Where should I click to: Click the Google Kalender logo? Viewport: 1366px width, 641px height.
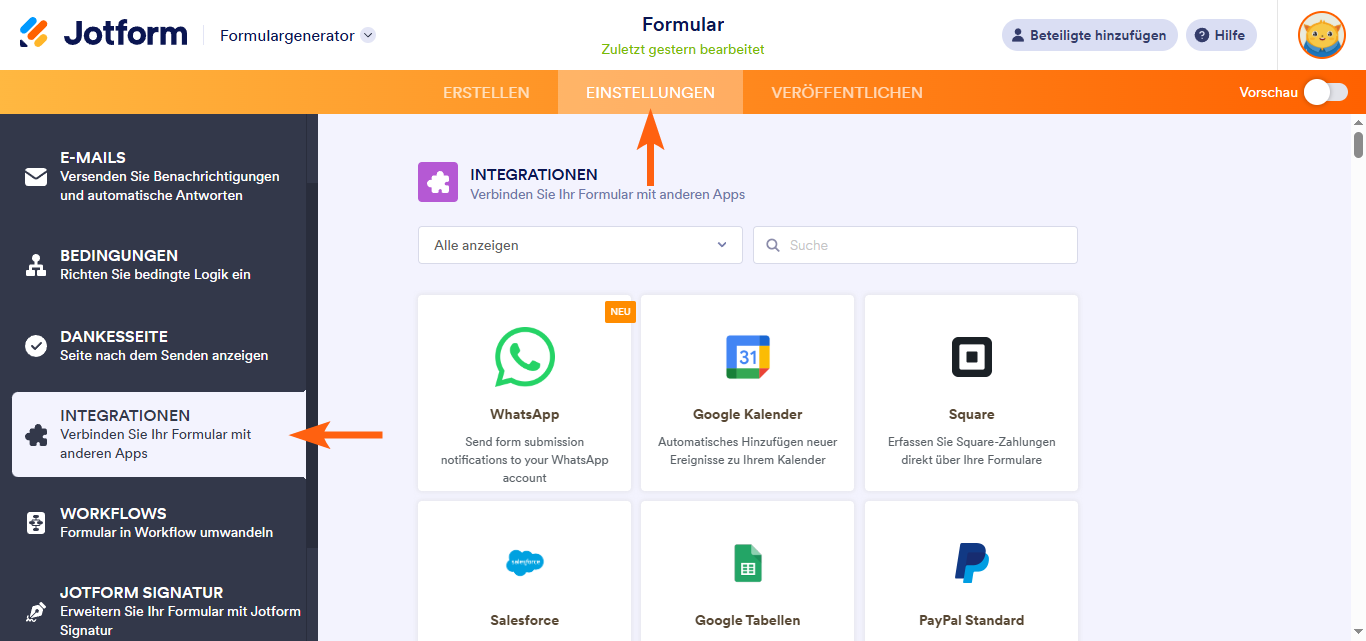(748, 357)
